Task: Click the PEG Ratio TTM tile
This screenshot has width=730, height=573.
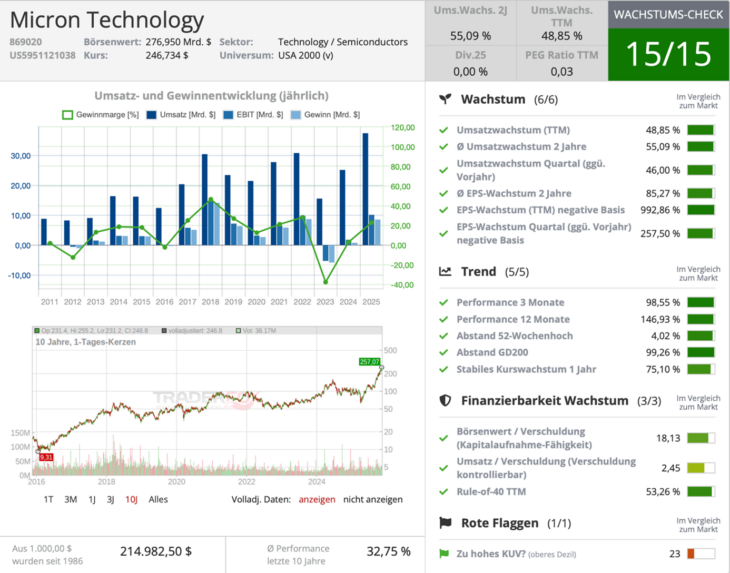Action: [561, 62]
